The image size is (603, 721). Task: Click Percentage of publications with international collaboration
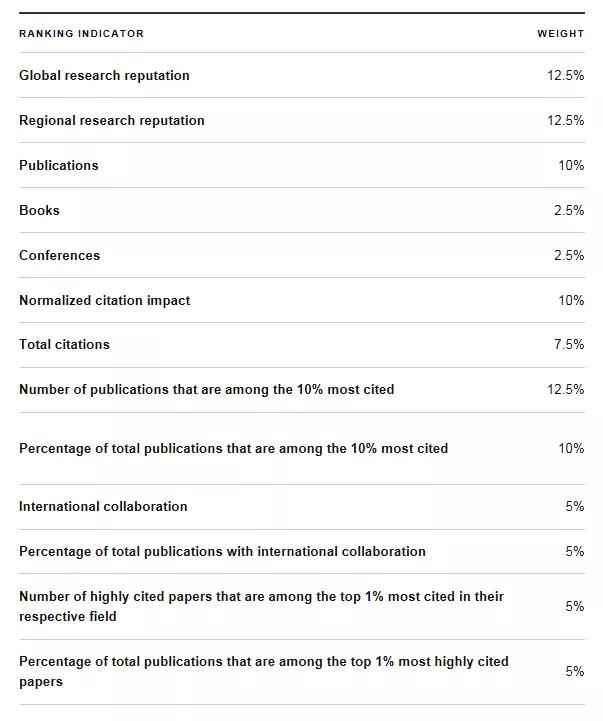pos(222,552)
